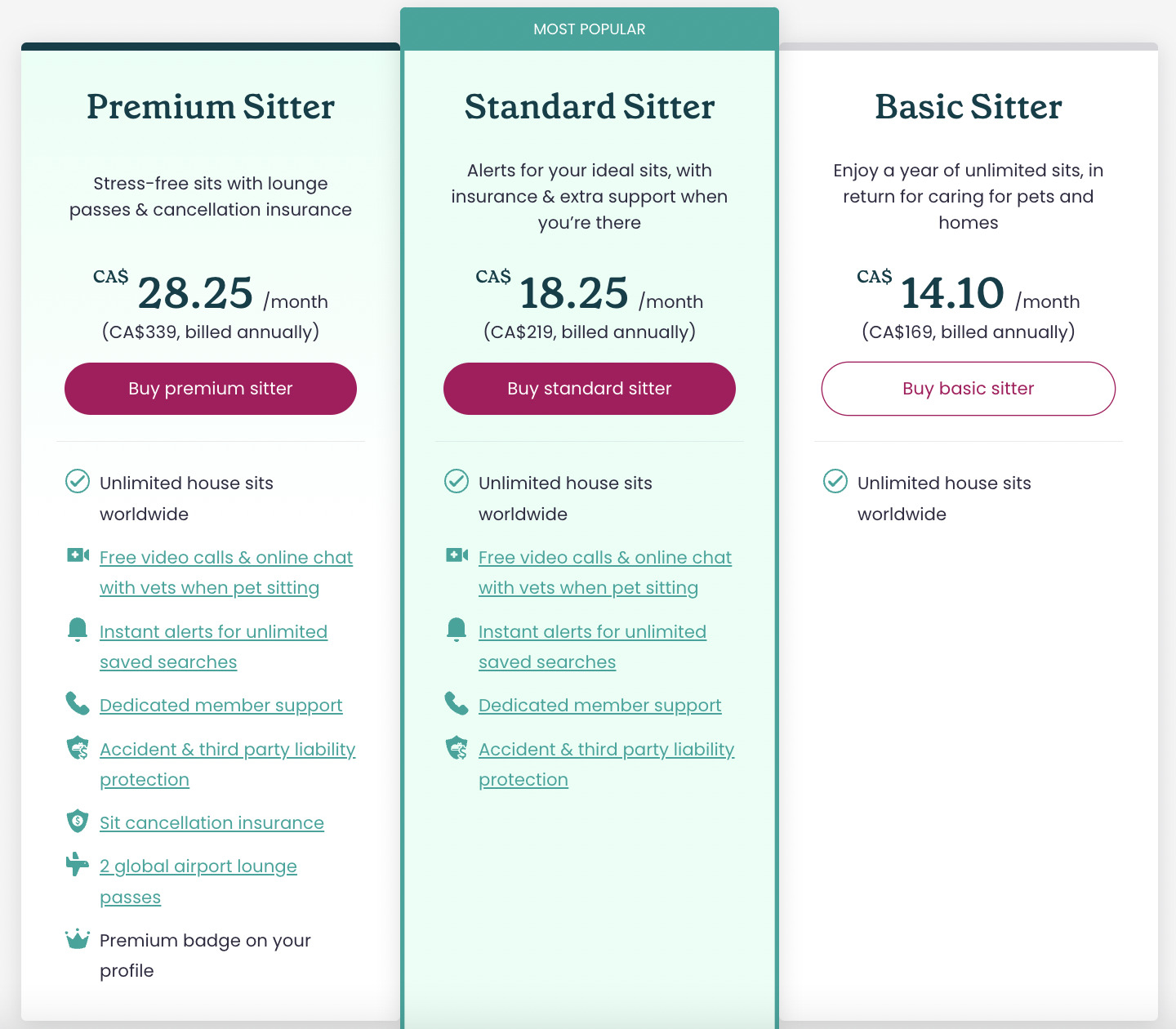Viewport: 1176px width, 1029px height.
Task: Click the liability protection shield icon in Standard column
Action: (457, 747)
